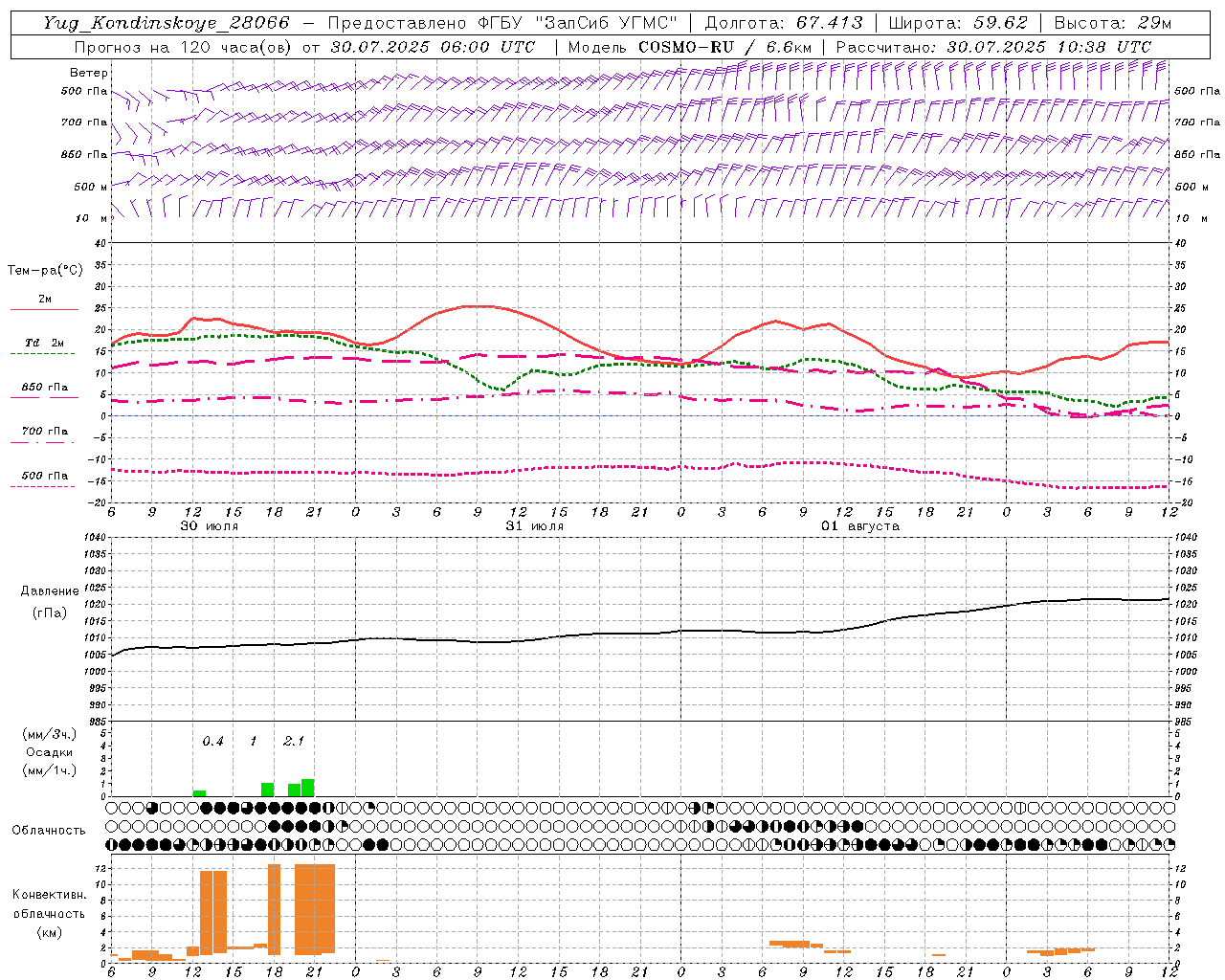Viewport: 1225px width, 980px height.
Task: Click the Долгота: 67.413 header field
Action: (784, 23)
